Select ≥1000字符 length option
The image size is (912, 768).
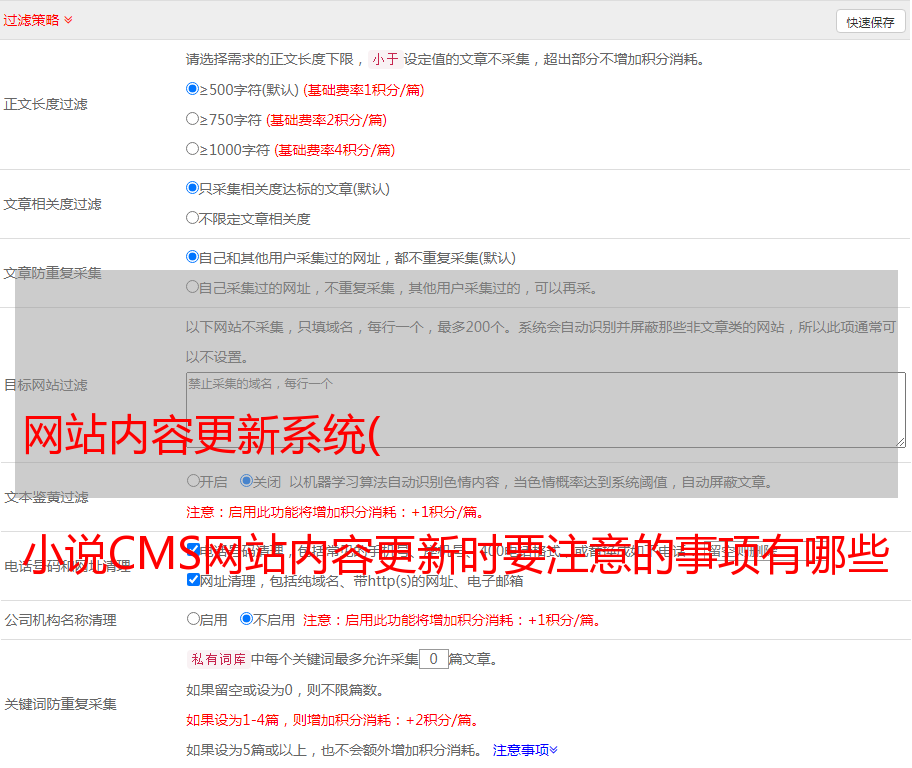tap(193, 148)
